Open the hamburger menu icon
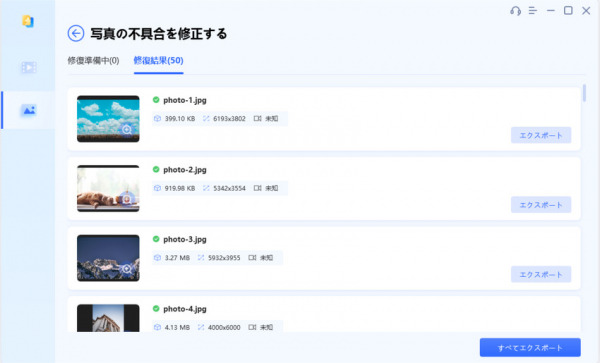 tap(533, 11)
